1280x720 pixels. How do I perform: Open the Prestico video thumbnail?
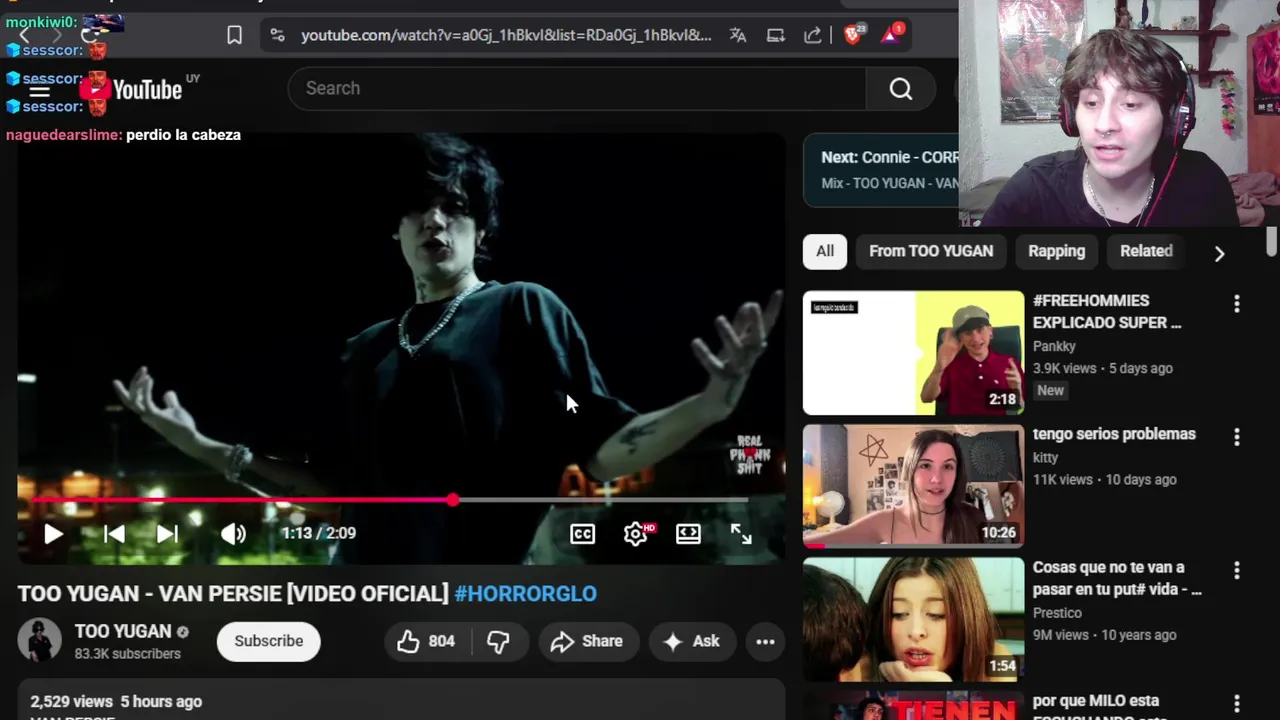pos(914,619)
